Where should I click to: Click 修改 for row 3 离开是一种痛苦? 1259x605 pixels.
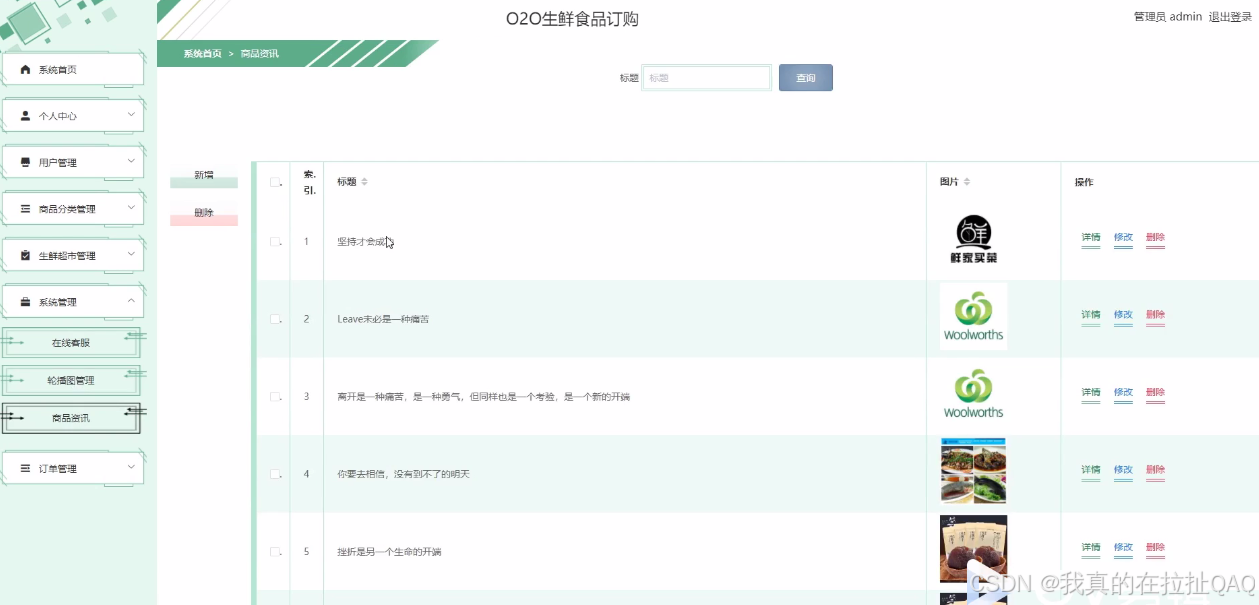coord(1123,393)
